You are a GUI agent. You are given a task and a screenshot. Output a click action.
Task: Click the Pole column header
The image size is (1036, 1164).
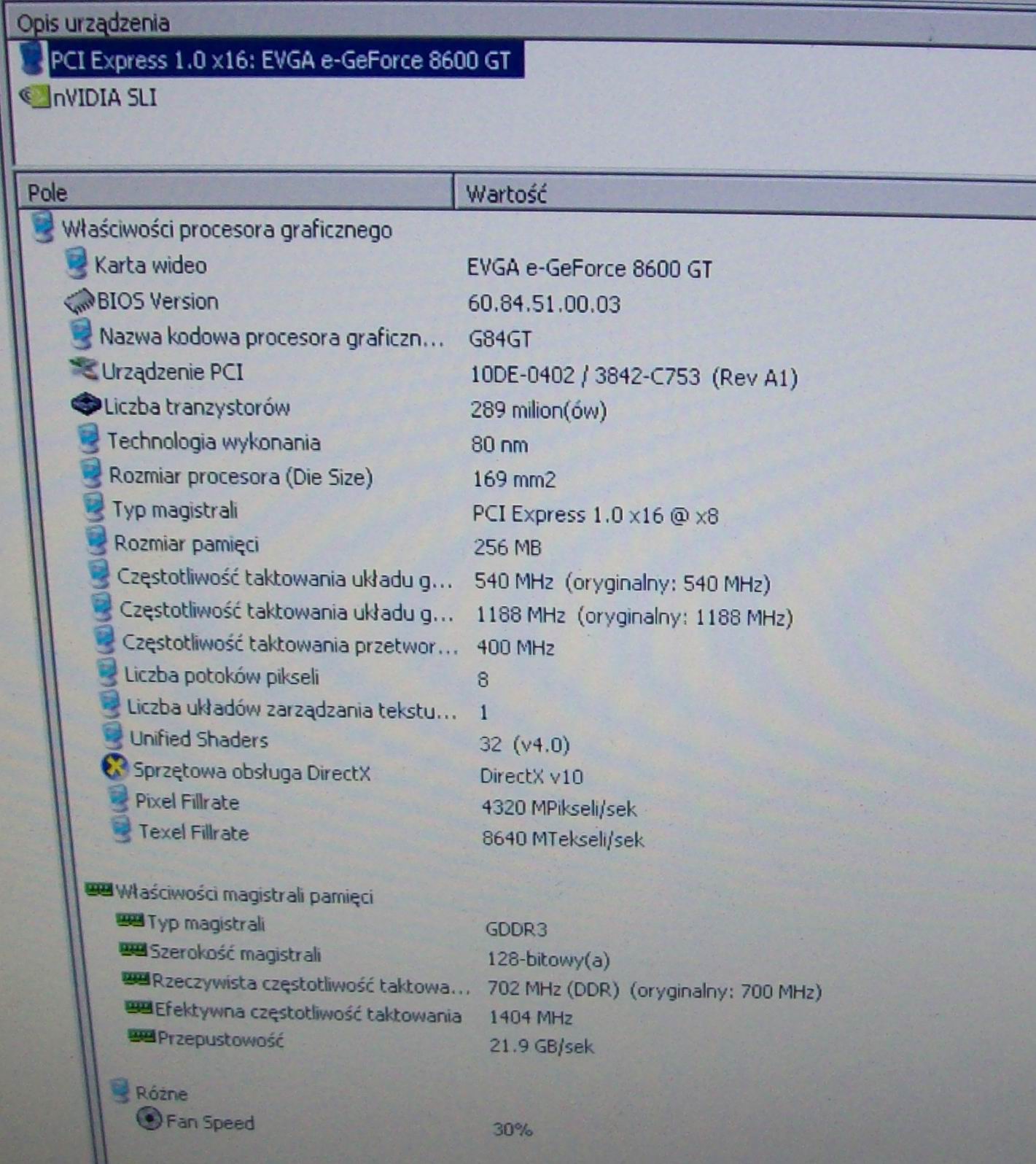[234, 193]
